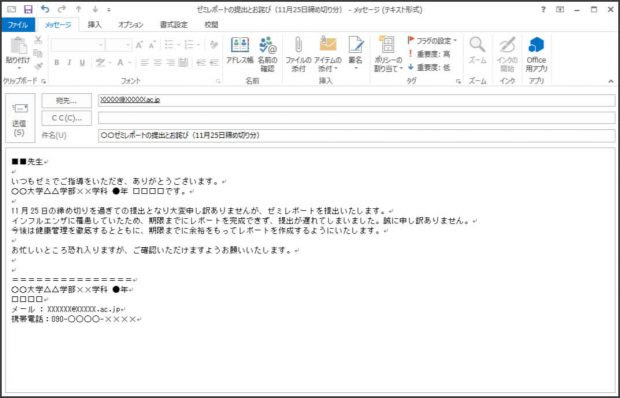Open the ファイル tab
This screenshot has width=620, height=398.
click(x=18, y=25)
